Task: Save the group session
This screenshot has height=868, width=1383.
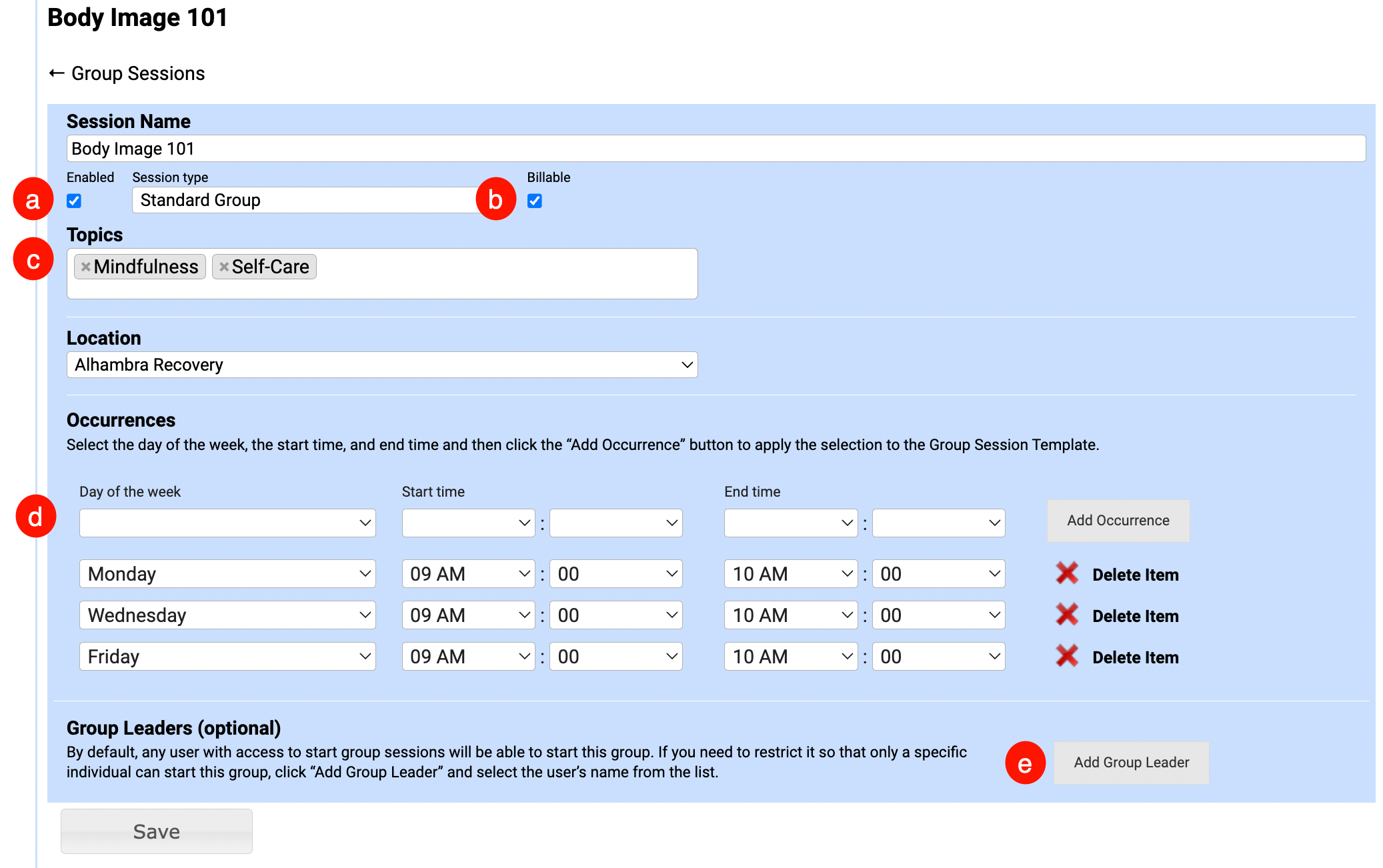Action: coord(156,831)
